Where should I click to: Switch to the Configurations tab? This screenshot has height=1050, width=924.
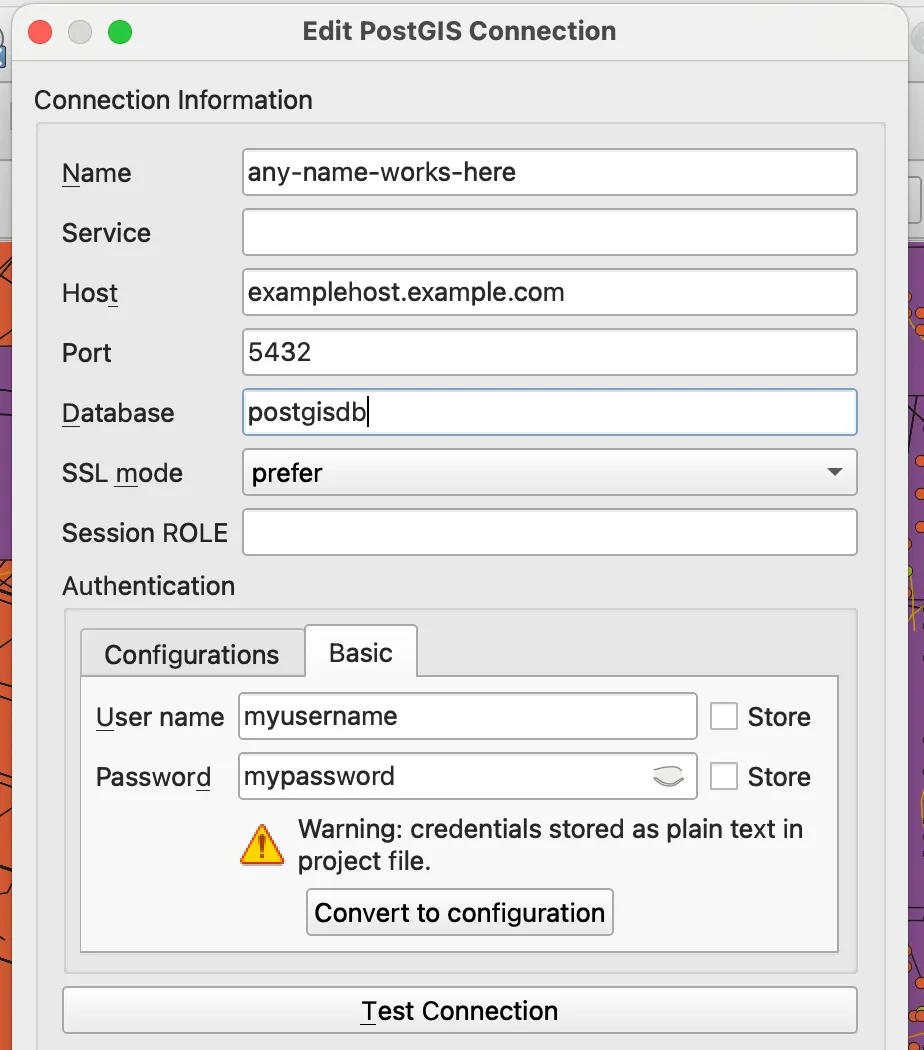[192, 654]
